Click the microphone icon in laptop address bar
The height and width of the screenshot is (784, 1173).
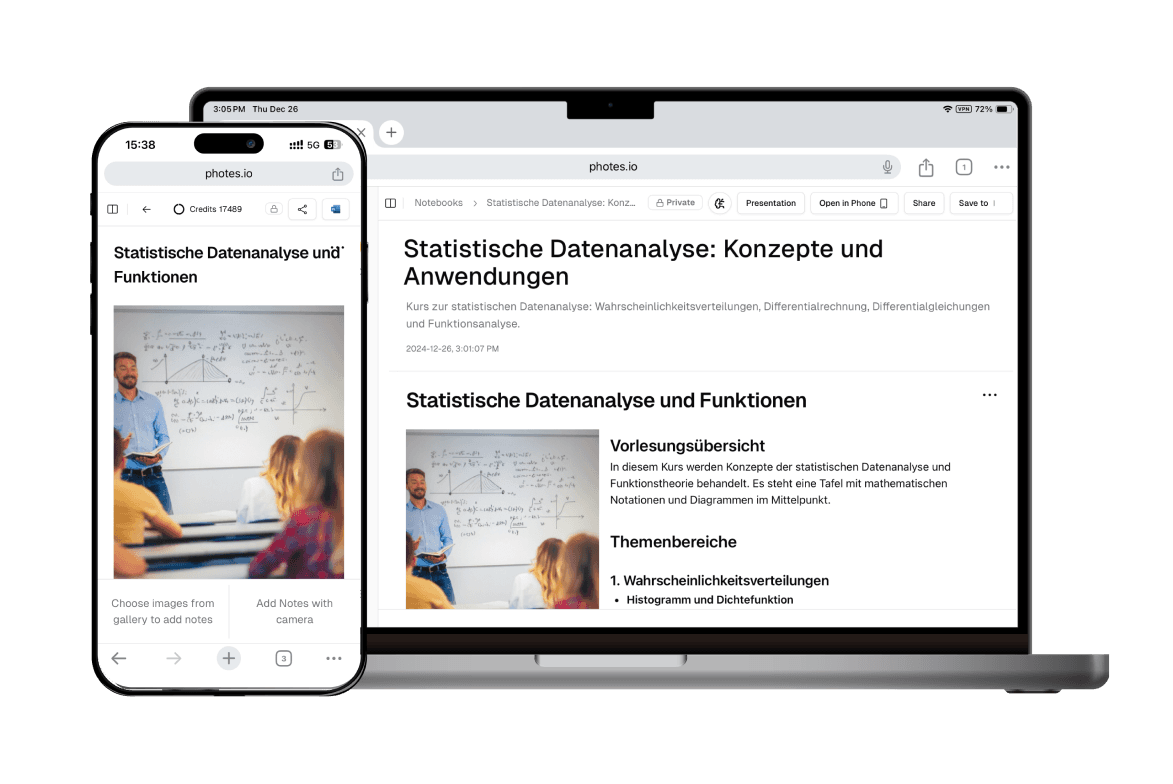coord(887,167)
